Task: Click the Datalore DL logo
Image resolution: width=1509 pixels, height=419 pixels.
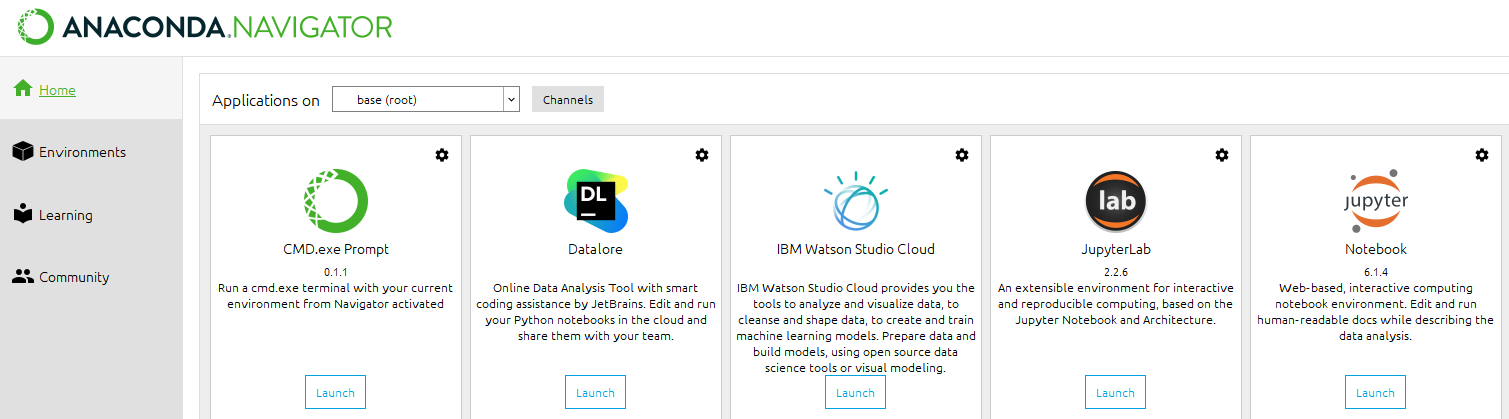Action: pyautogui.click(x=596, y=200)
